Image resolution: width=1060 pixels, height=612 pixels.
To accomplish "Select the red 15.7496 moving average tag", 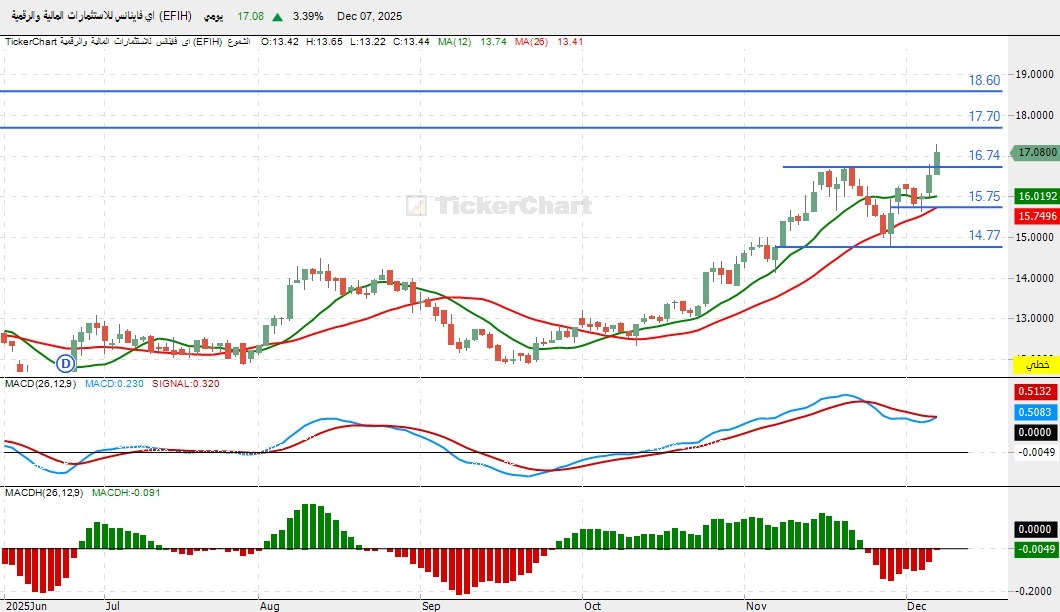I will pyautogui.click(x=1034, y=216).
